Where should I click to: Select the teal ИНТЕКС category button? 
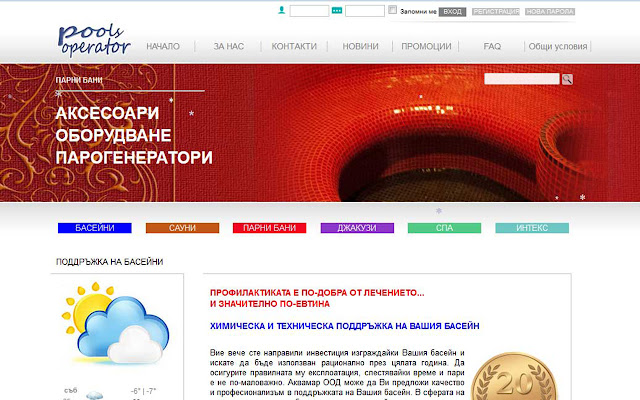pyautogui.click(x=532, y=228)
